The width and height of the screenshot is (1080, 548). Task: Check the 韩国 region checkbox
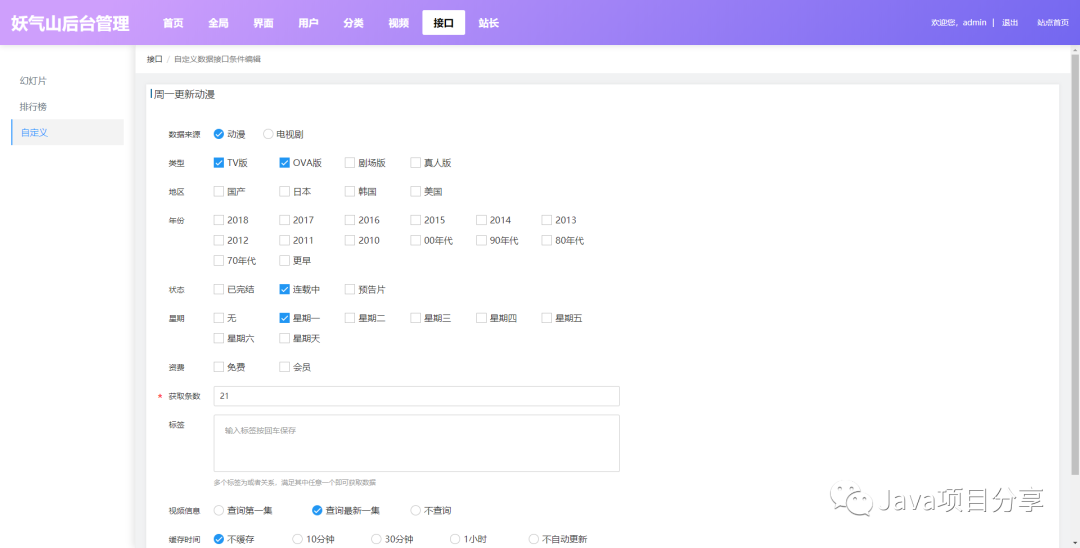(350, 191)
